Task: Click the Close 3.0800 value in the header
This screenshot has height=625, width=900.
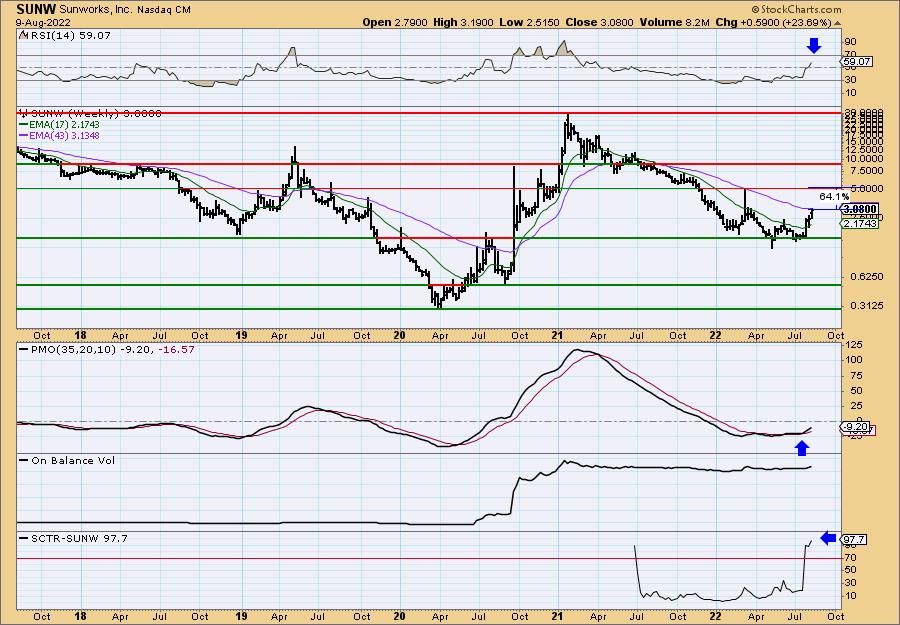Action: 599,22
